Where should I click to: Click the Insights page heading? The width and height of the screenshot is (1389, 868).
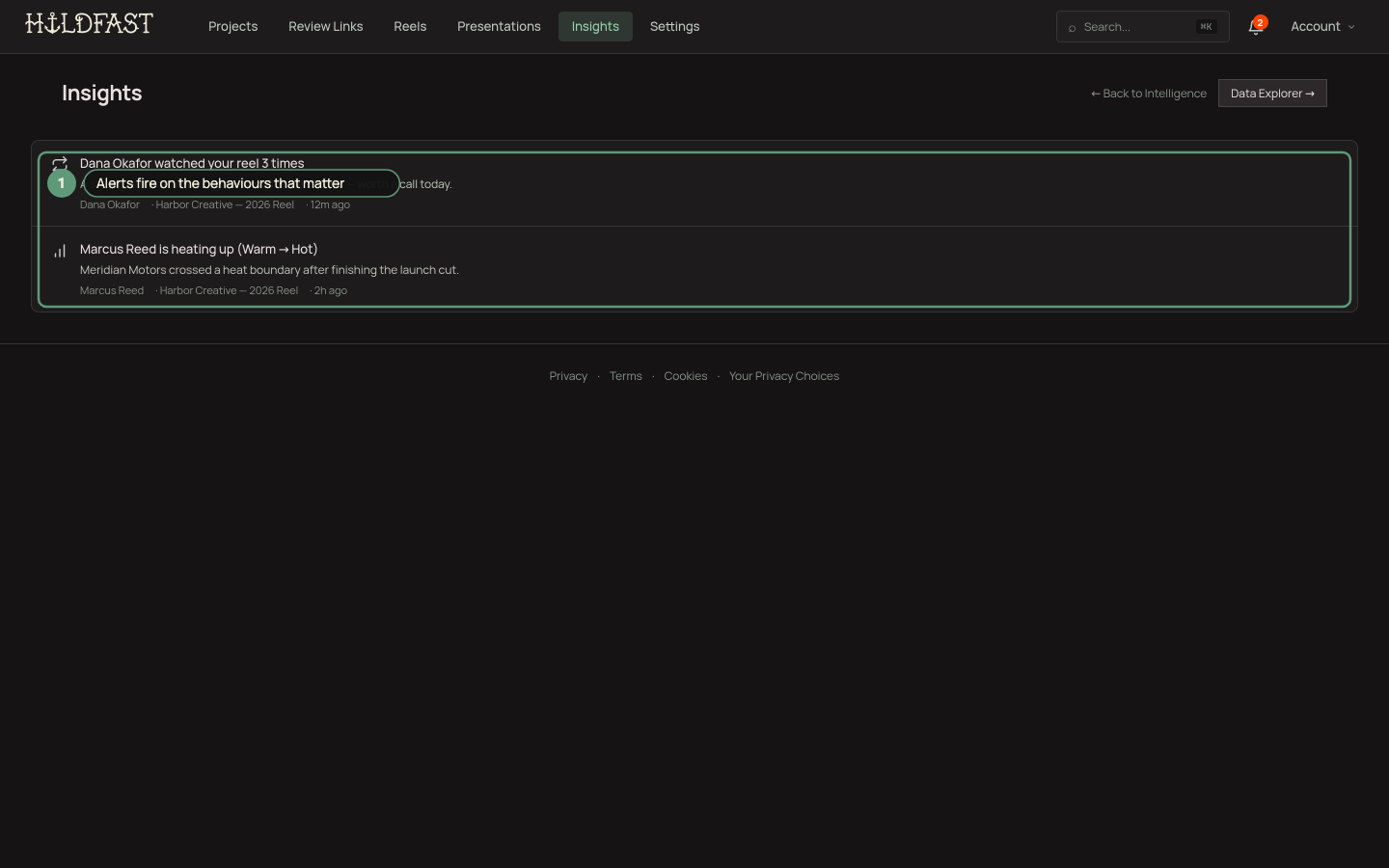pyautogui.click(x=102, y=93)
